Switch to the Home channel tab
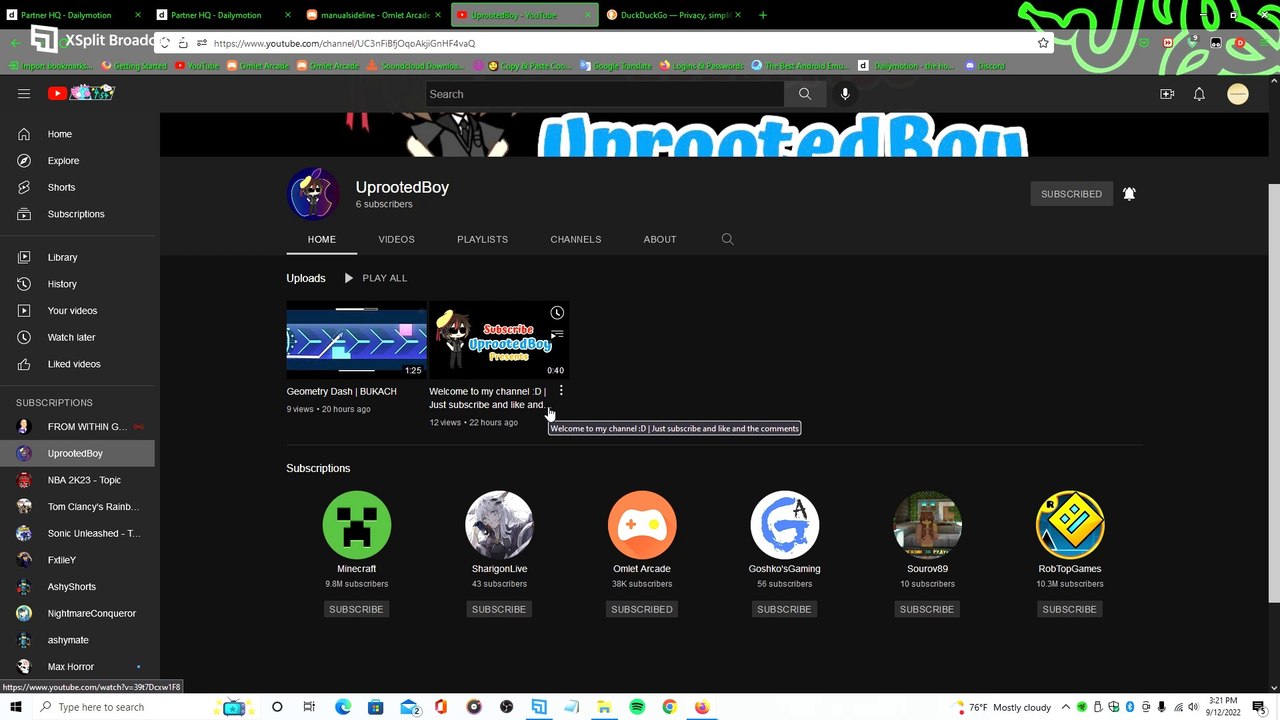 click(x=321, y=240)
